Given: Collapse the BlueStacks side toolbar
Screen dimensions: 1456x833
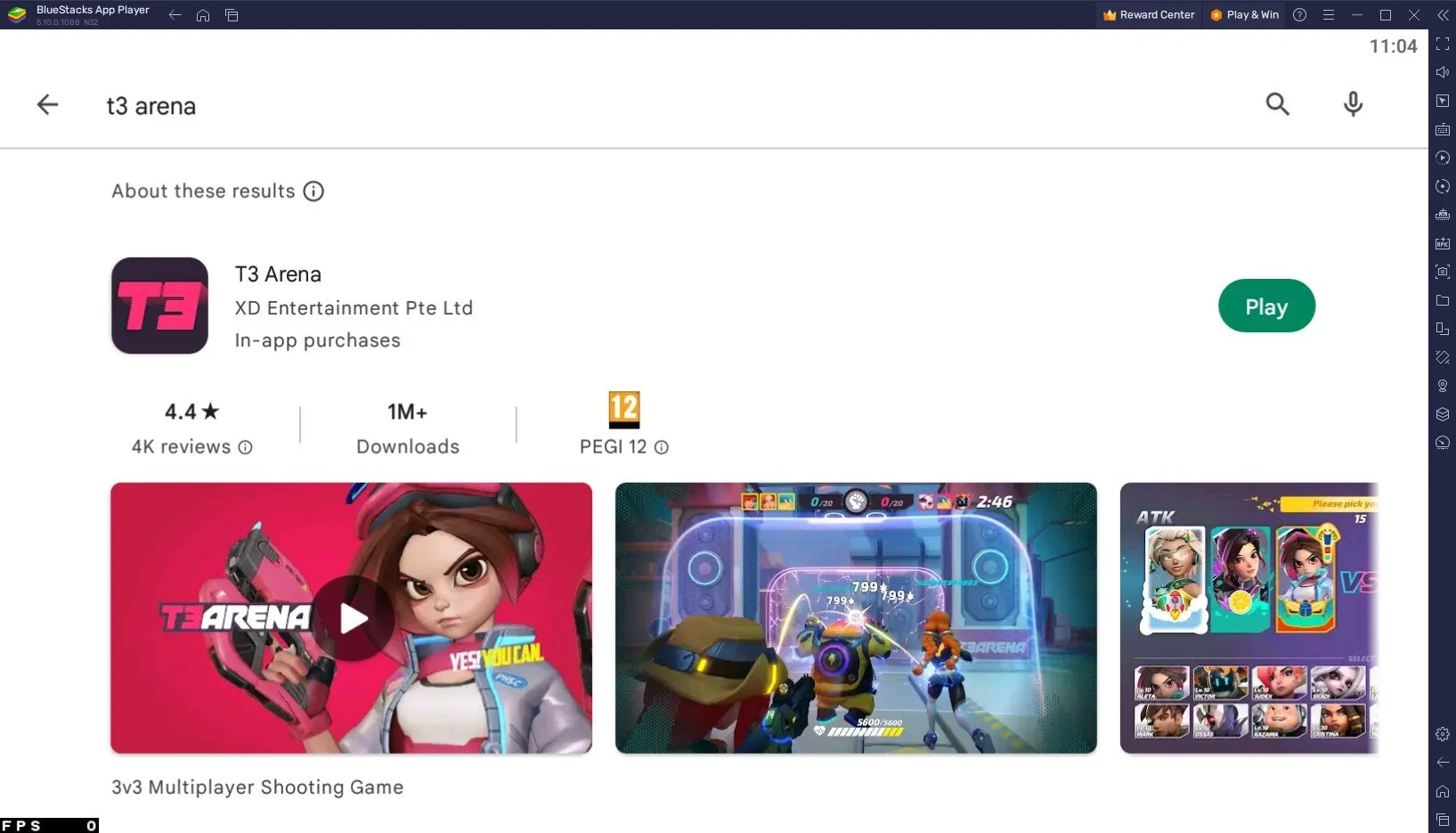Looking at the screenshot, I should coord(1443,15).
